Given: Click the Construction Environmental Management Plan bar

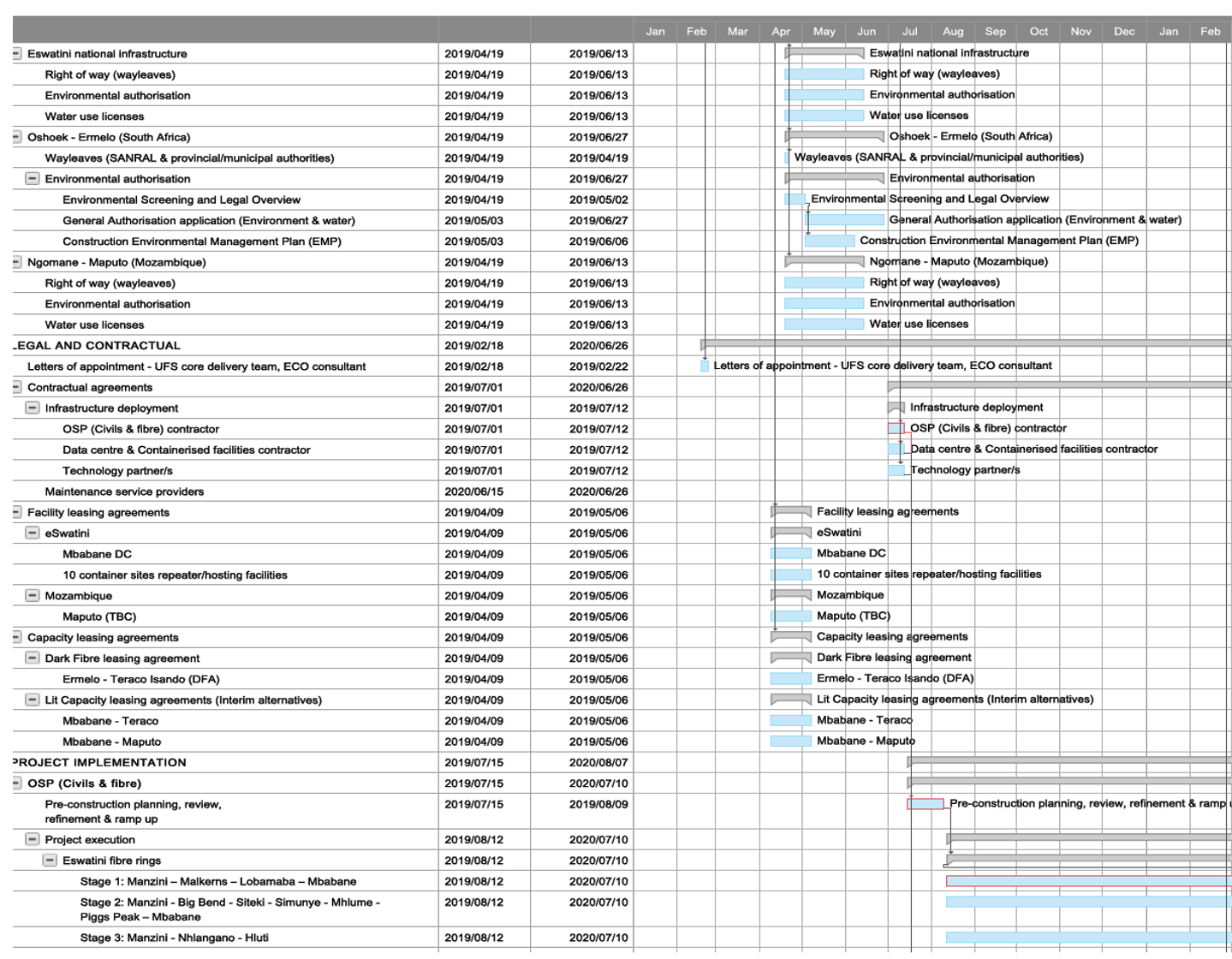Looking at the screenshot, I should pyautogui.click(x=830, y=241).
